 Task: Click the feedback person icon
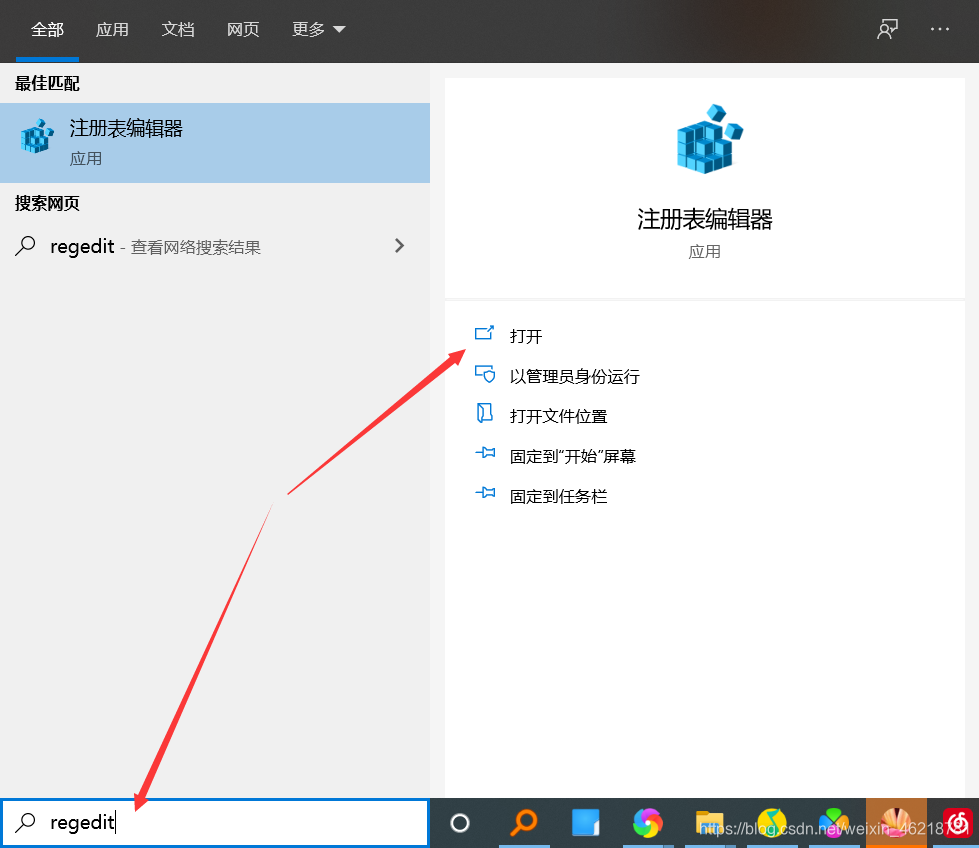click(887, 29)
